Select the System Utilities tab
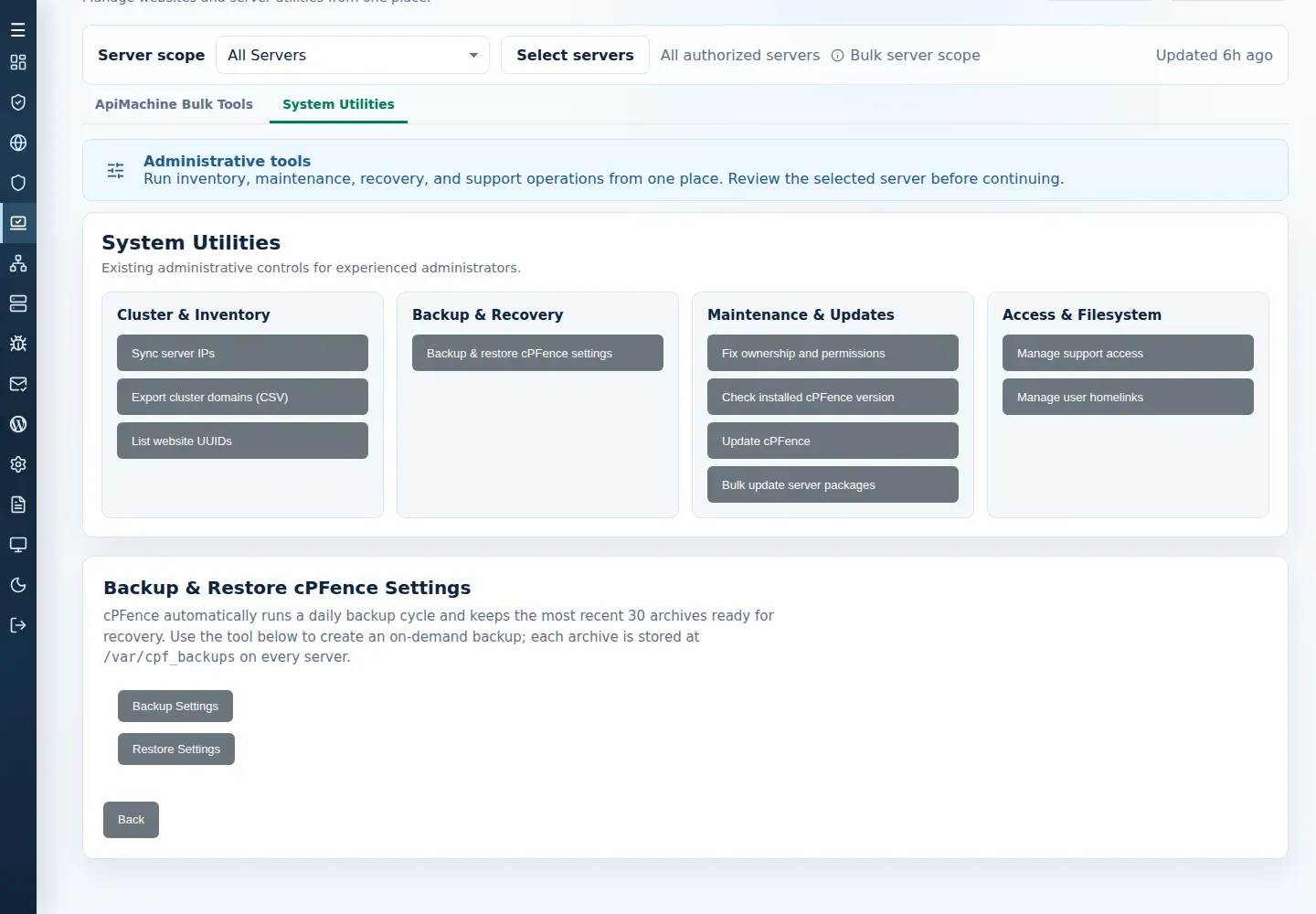This screenshot has width=1316, height=914. tap(338, 104)
